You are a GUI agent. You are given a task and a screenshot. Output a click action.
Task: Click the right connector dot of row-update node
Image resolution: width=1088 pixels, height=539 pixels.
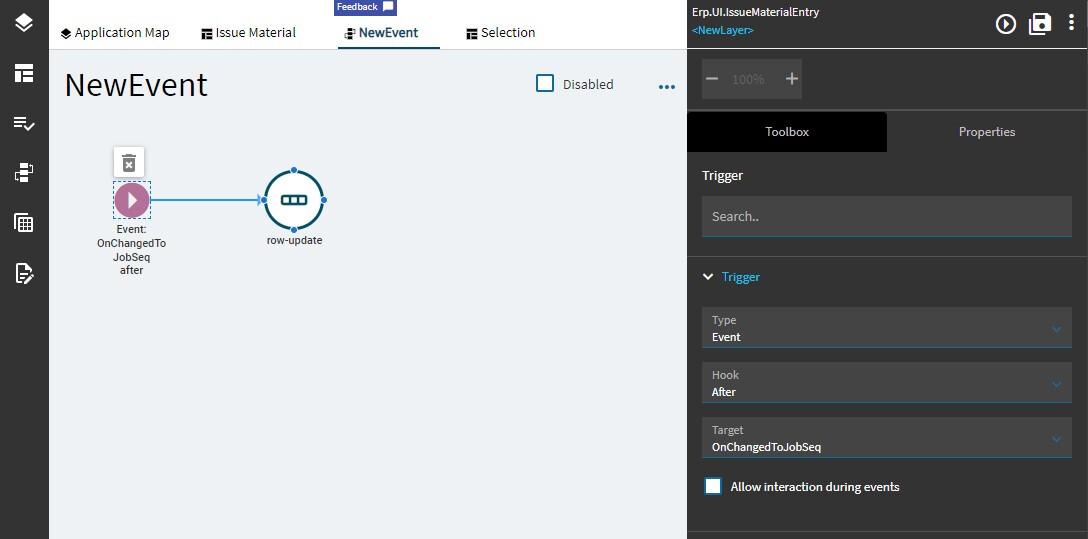click(x=324, y=200)
